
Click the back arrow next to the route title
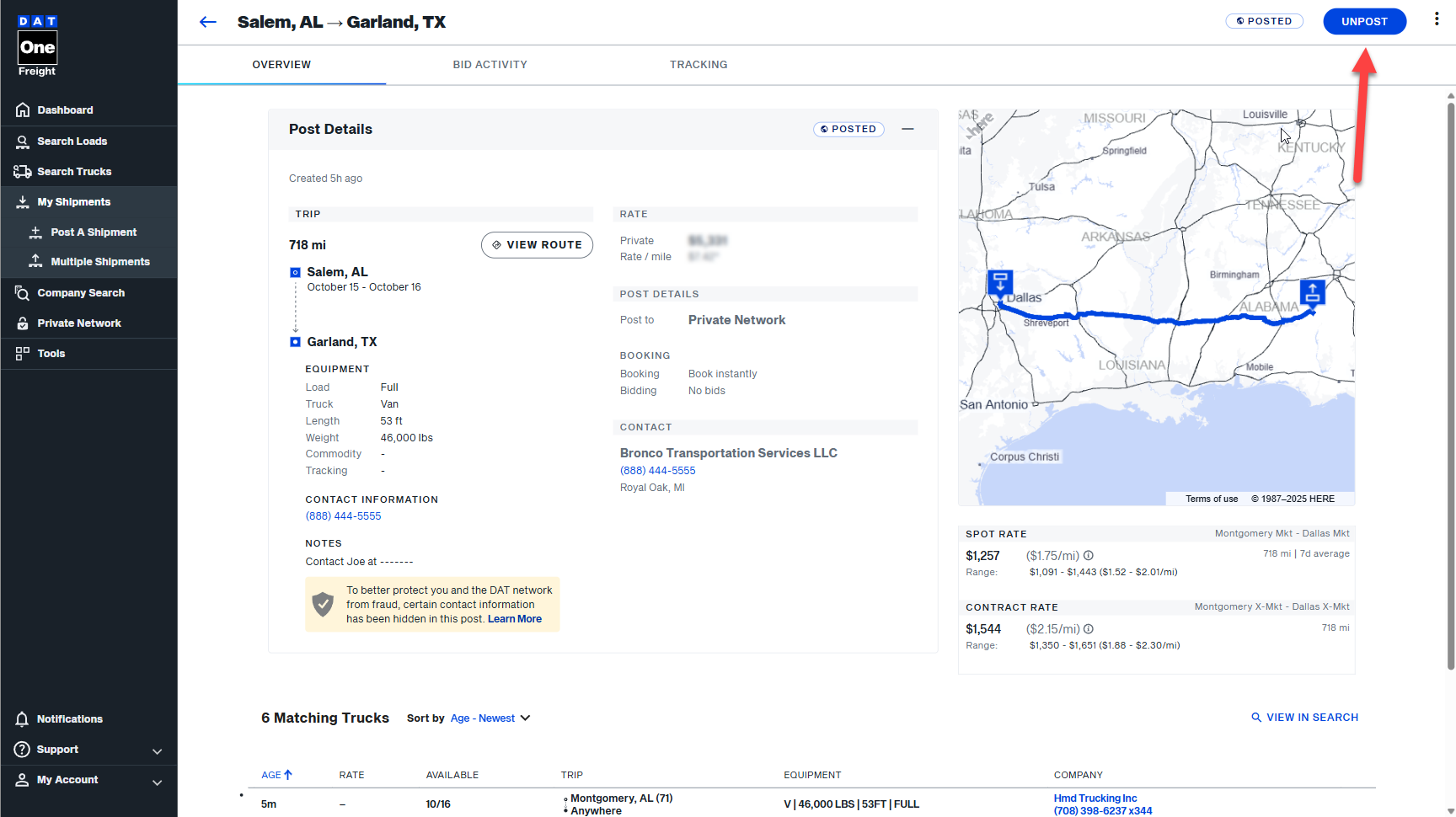[x=207, y=22]
